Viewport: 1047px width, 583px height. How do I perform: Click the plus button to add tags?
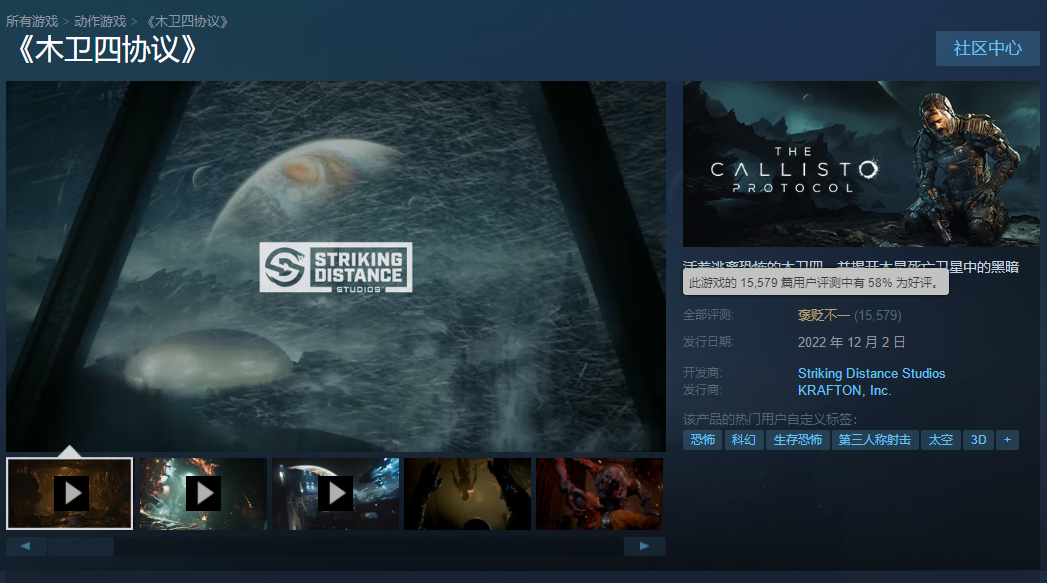tap(1008, 439)
